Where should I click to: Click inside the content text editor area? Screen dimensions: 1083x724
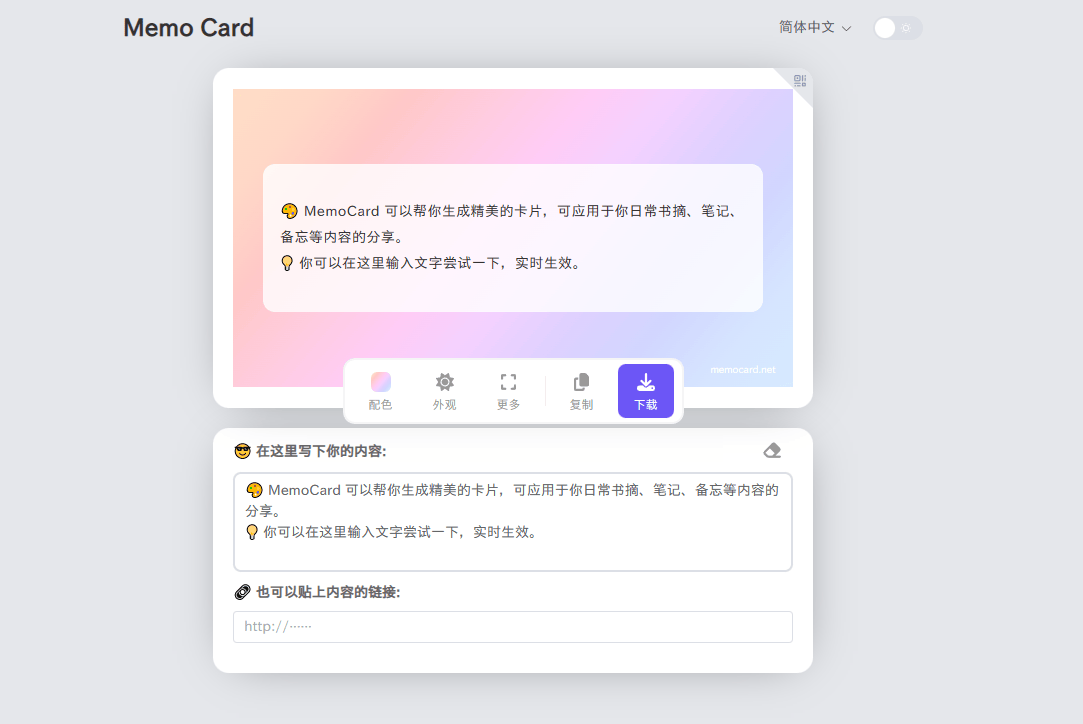[512, 521]
